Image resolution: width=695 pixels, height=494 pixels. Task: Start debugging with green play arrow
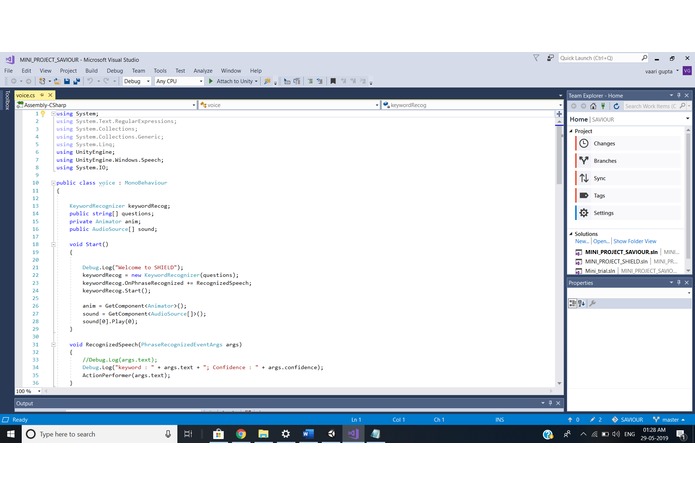point(211,81)
